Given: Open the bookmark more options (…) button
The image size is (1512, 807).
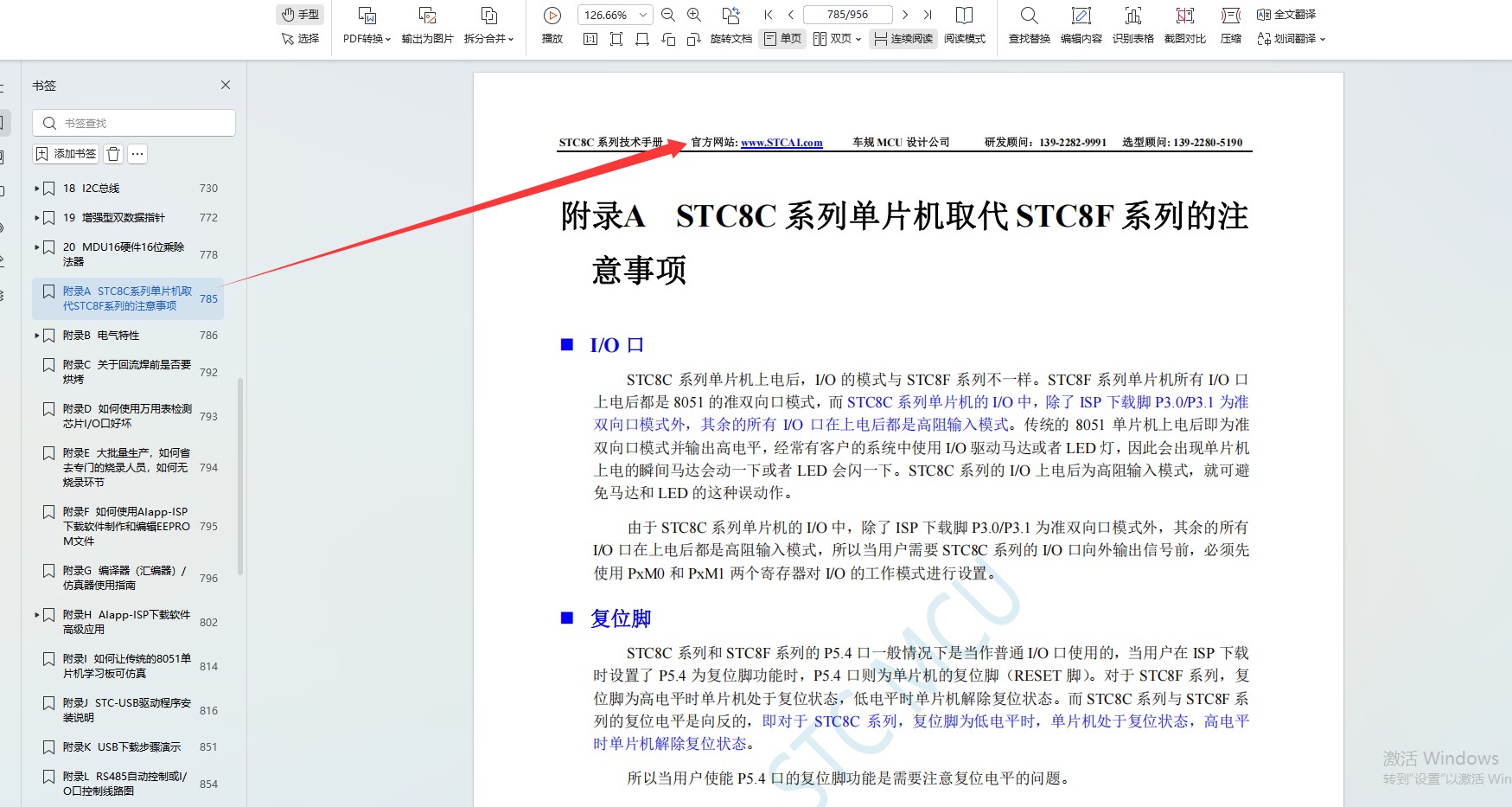Looking at the screenshot, I should coord(137,154).
